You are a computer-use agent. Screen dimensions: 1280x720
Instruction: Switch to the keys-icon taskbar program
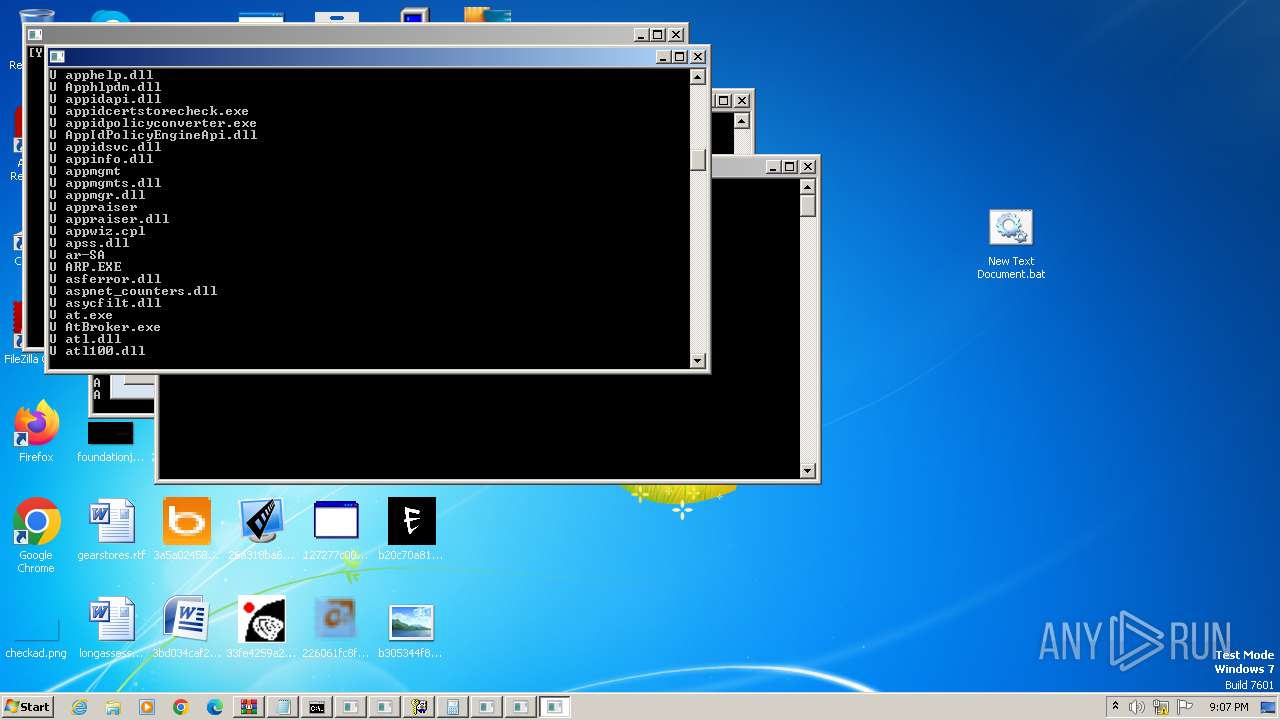[x=419, y=707]
